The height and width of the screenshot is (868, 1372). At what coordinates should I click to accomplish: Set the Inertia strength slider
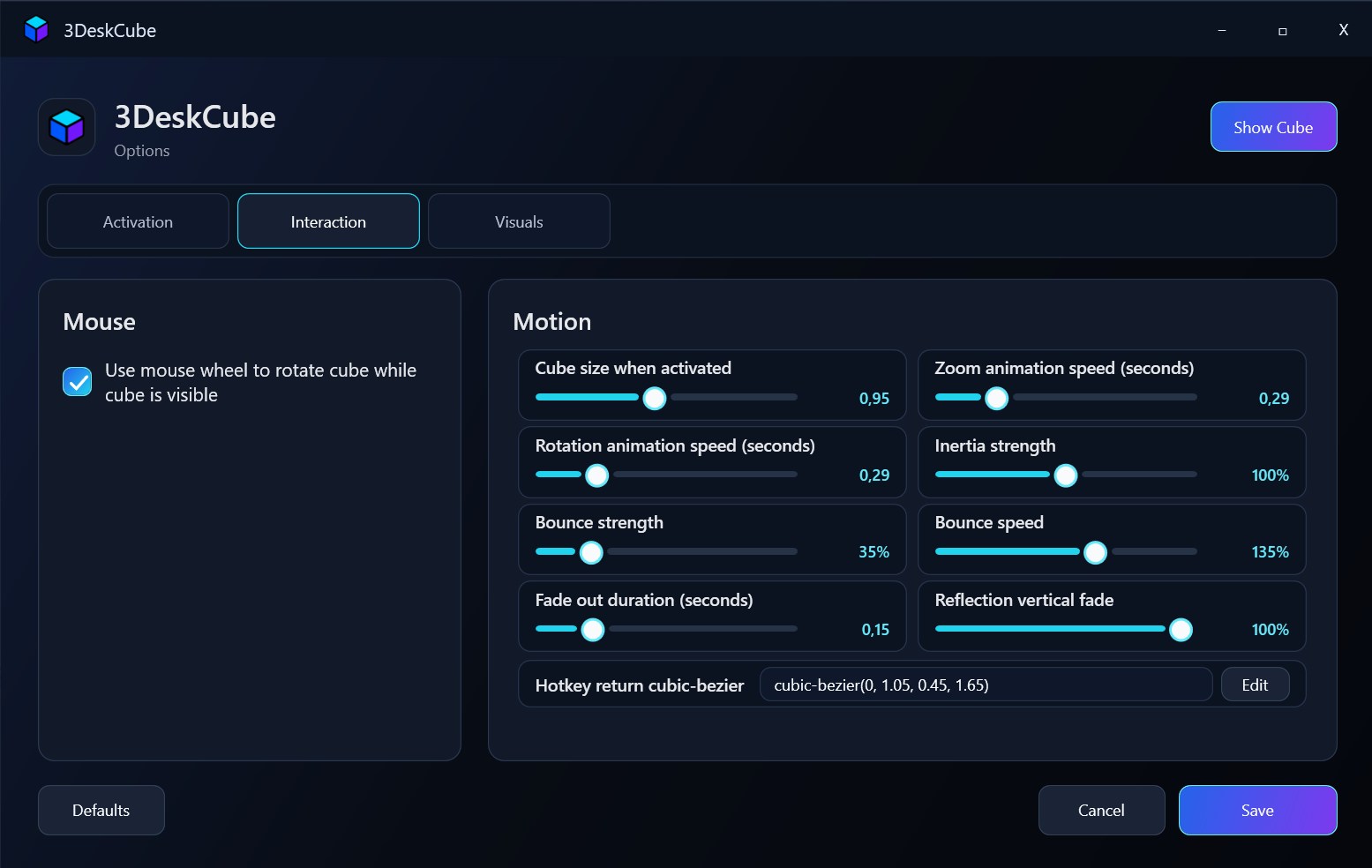[x=1066, y=475]
